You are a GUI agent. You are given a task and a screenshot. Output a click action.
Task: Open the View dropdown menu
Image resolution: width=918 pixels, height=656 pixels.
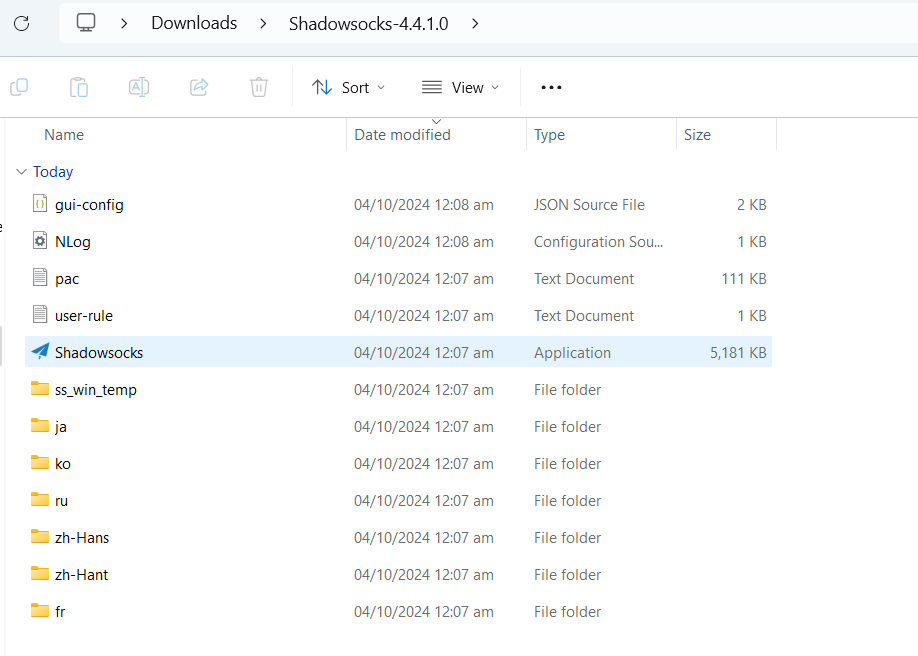[461, 87]
